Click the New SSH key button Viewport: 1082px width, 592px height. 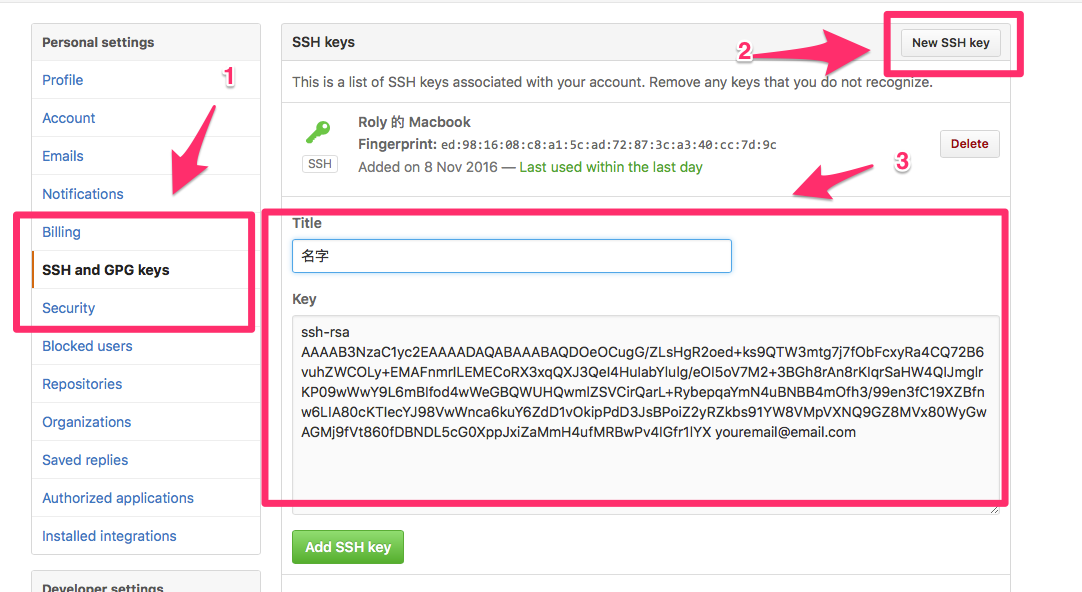950,43
